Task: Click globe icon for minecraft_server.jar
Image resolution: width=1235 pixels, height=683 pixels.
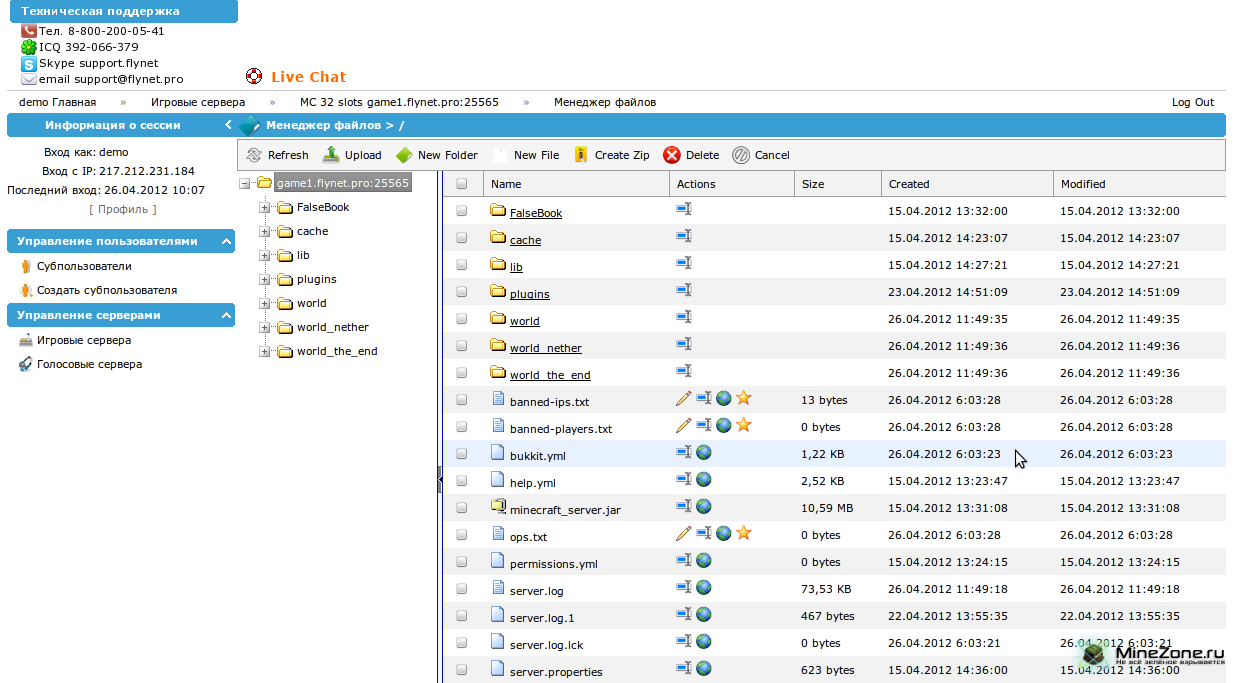Action: [704, 507]
